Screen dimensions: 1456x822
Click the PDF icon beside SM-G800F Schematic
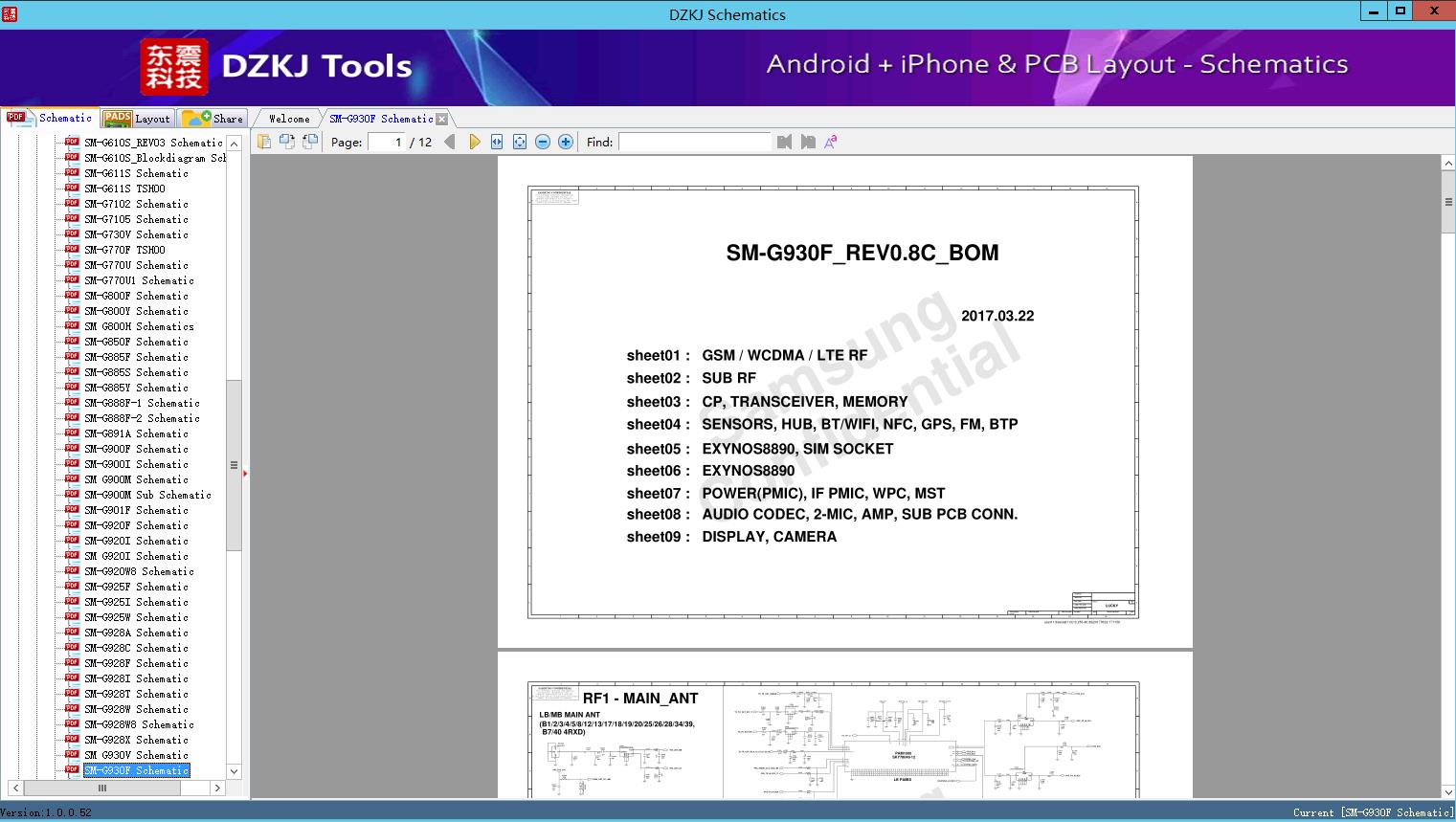tap(72, 295)
